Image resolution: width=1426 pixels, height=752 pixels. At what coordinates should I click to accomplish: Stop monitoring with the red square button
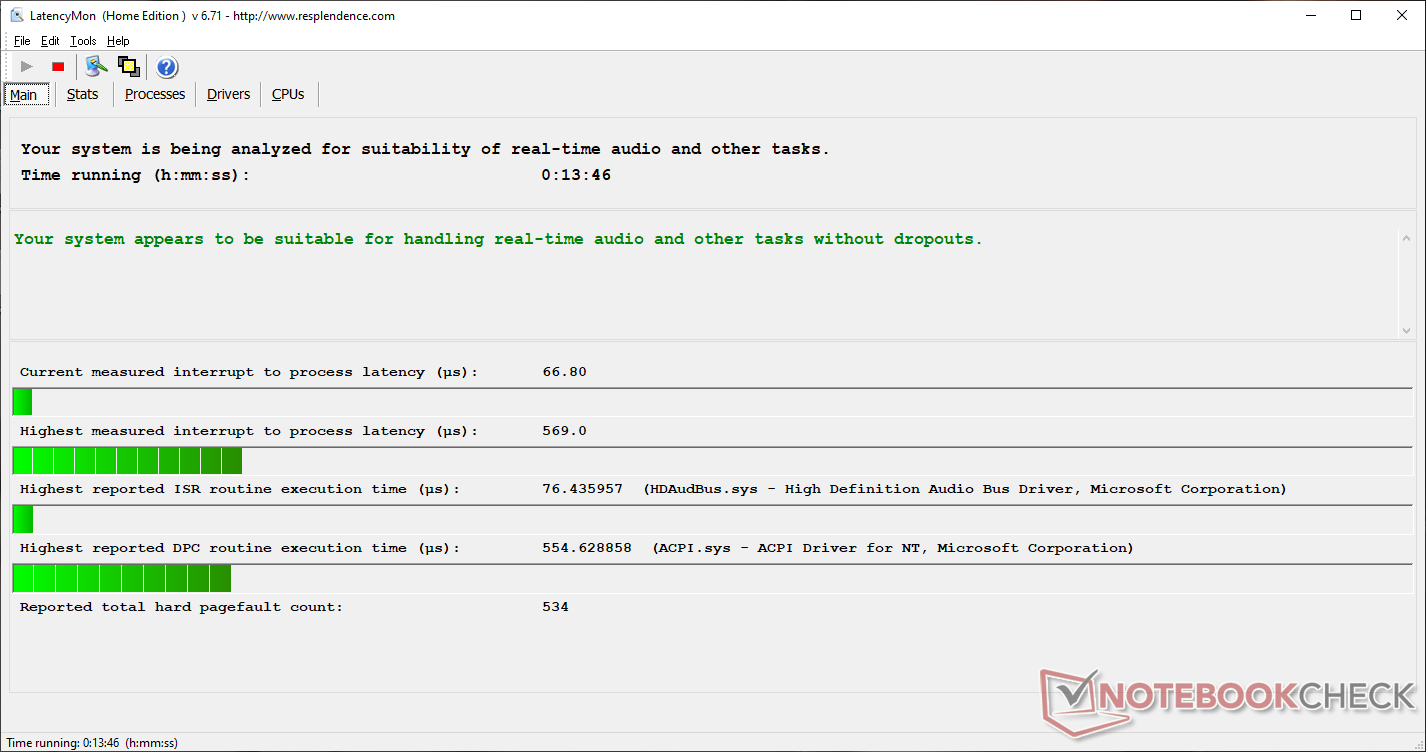click(58, 67)
